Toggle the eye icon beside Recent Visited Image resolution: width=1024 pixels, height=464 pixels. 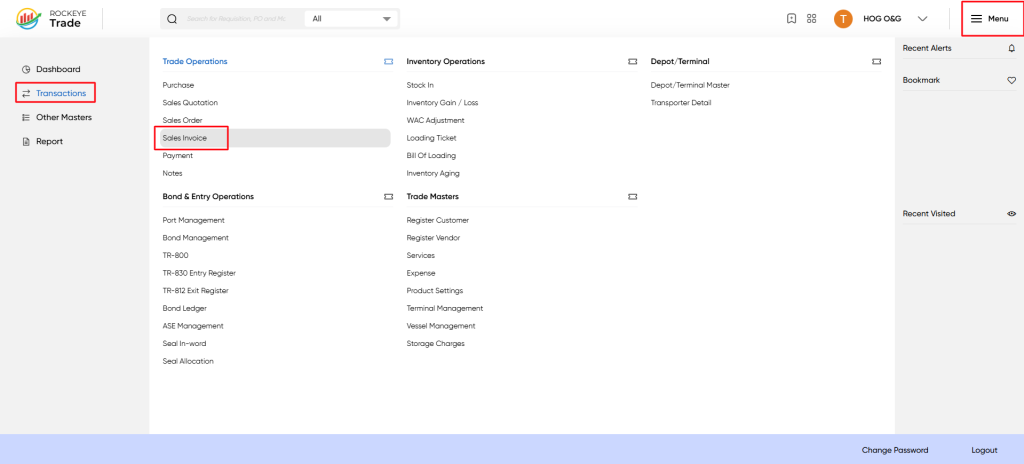coord(1012,214)
